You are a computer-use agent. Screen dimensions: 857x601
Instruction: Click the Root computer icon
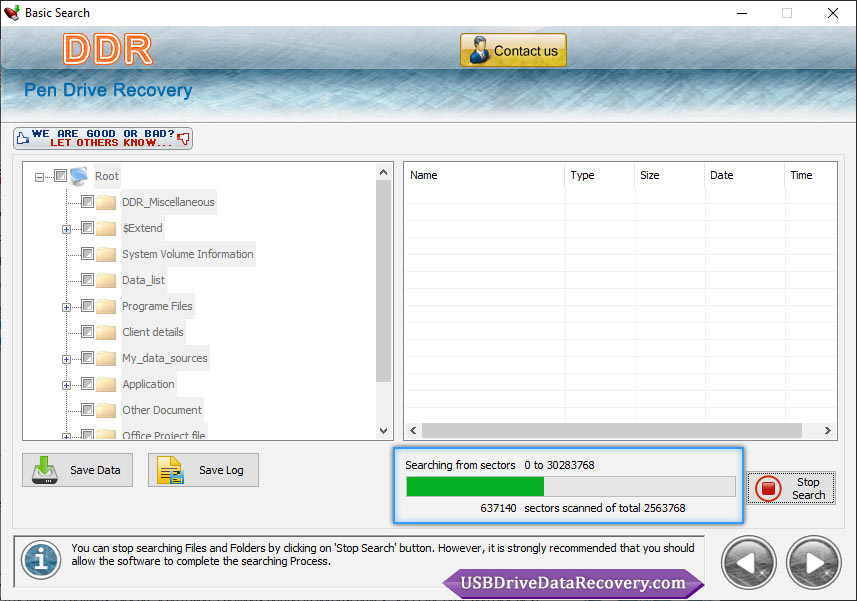pyautogui.click(x=79, y=176)
